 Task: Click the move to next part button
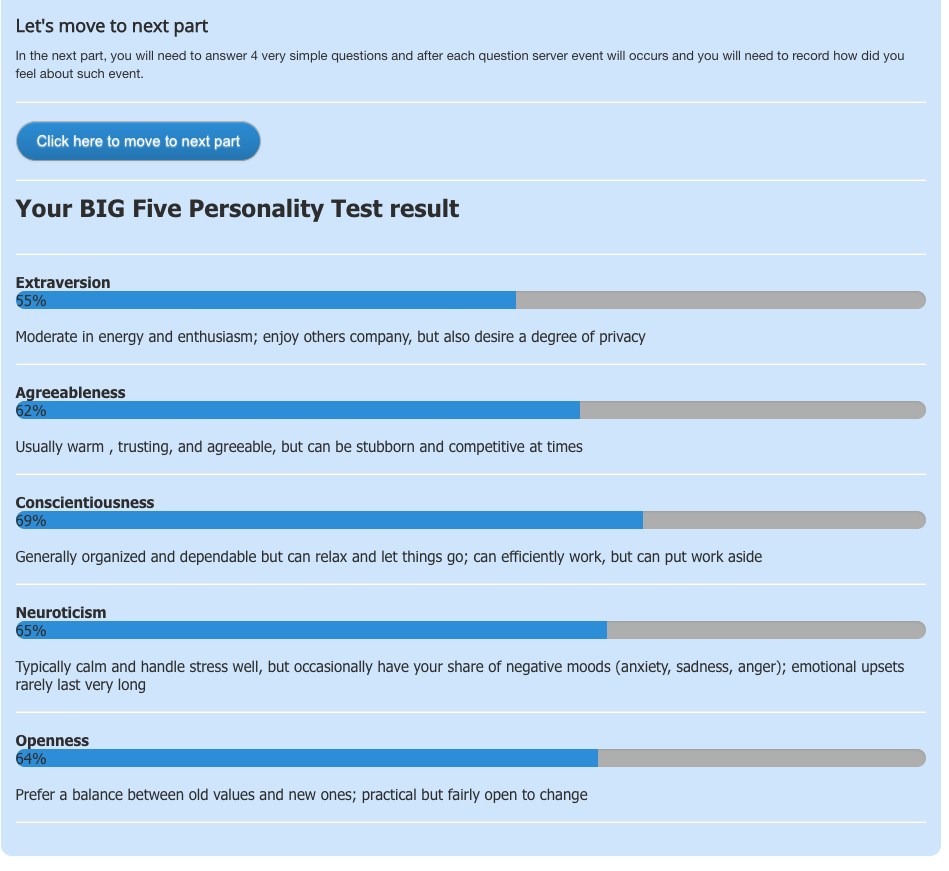tap(139, 142)
